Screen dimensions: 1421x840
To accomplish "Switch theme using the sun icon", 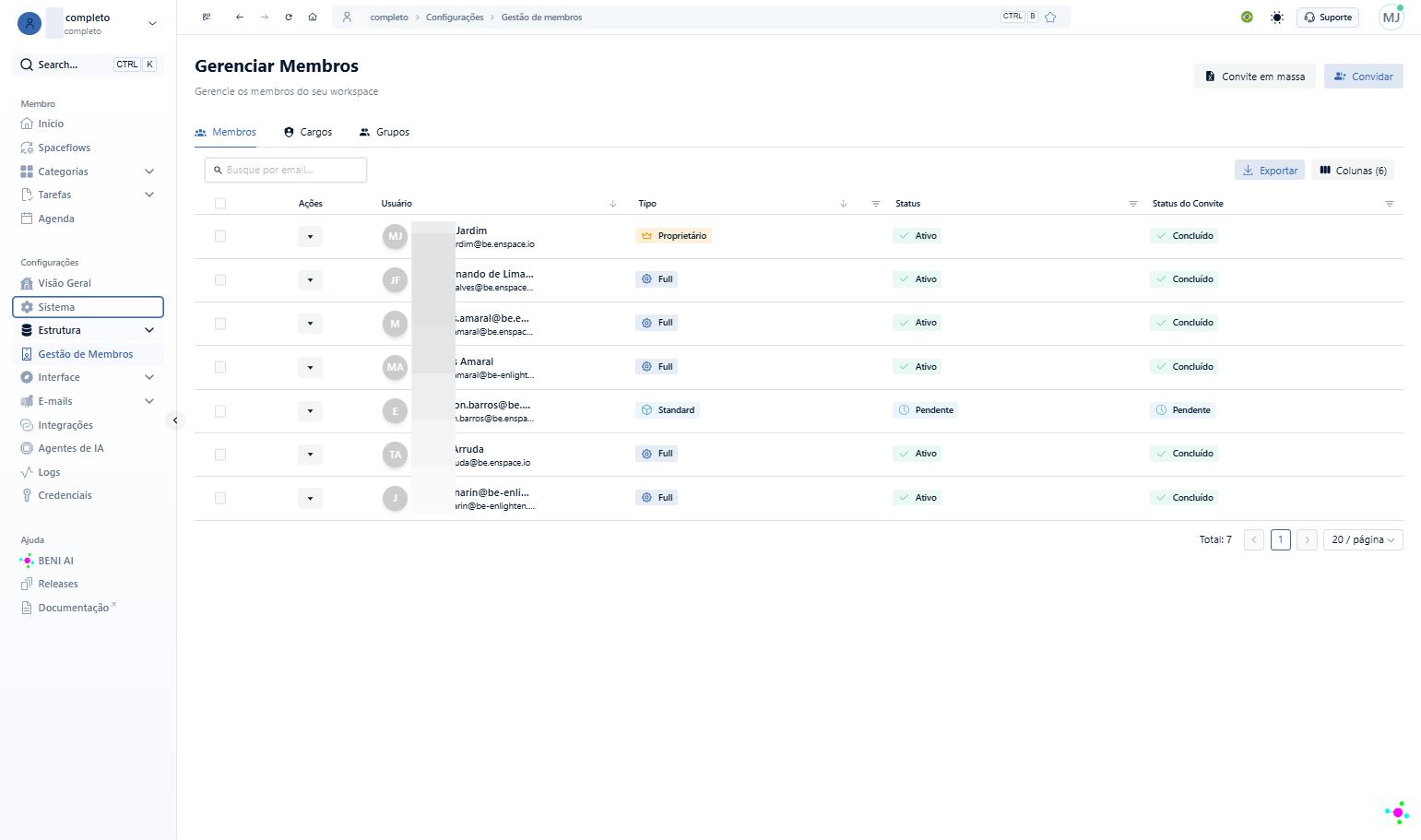I will click(1277, 18).
